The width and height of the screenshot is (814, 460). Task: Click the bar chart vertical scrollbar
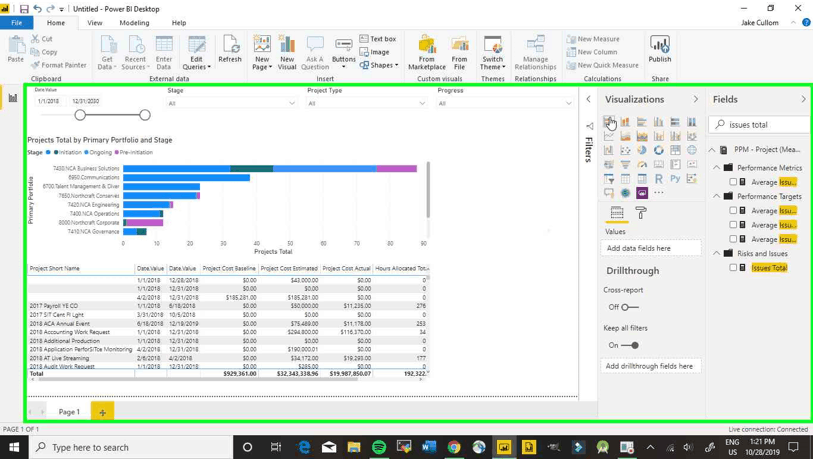pyautogui.click(x=428, y=190)
